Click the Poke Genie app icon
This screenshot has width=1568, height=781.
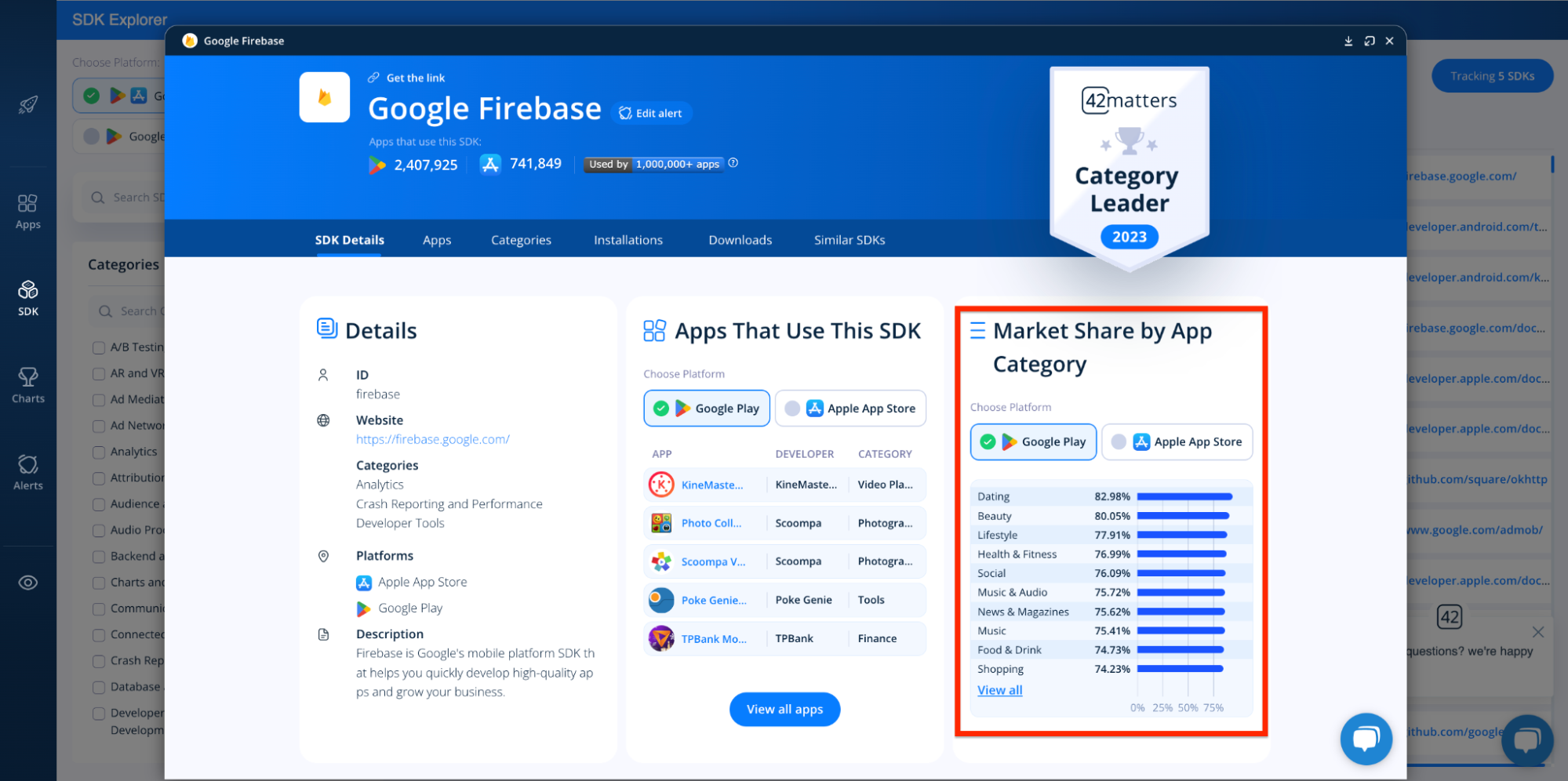pyautogui.click(x=661, y=600)
